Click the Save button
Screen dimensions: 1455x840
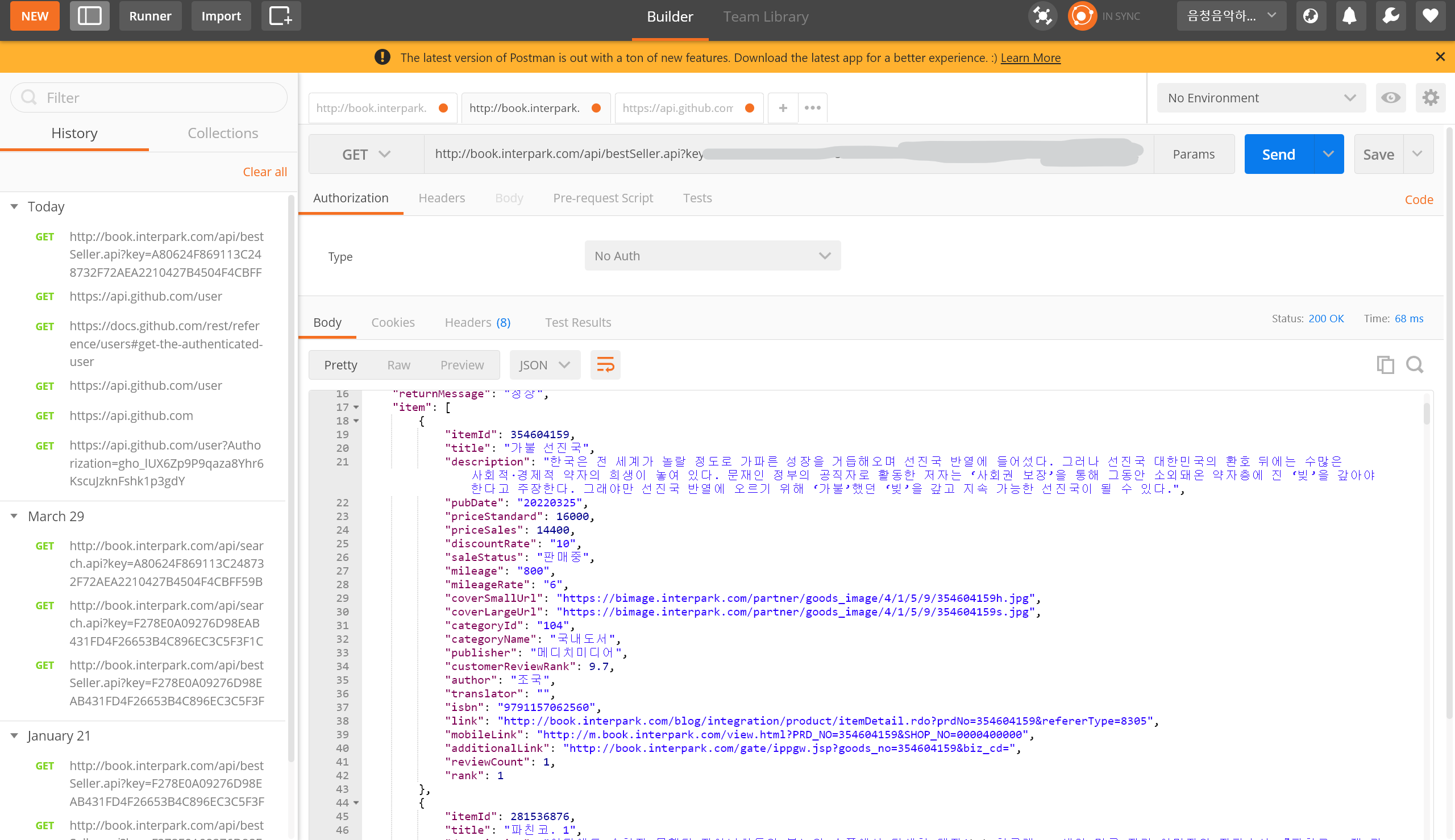[x=1378, y=154]
